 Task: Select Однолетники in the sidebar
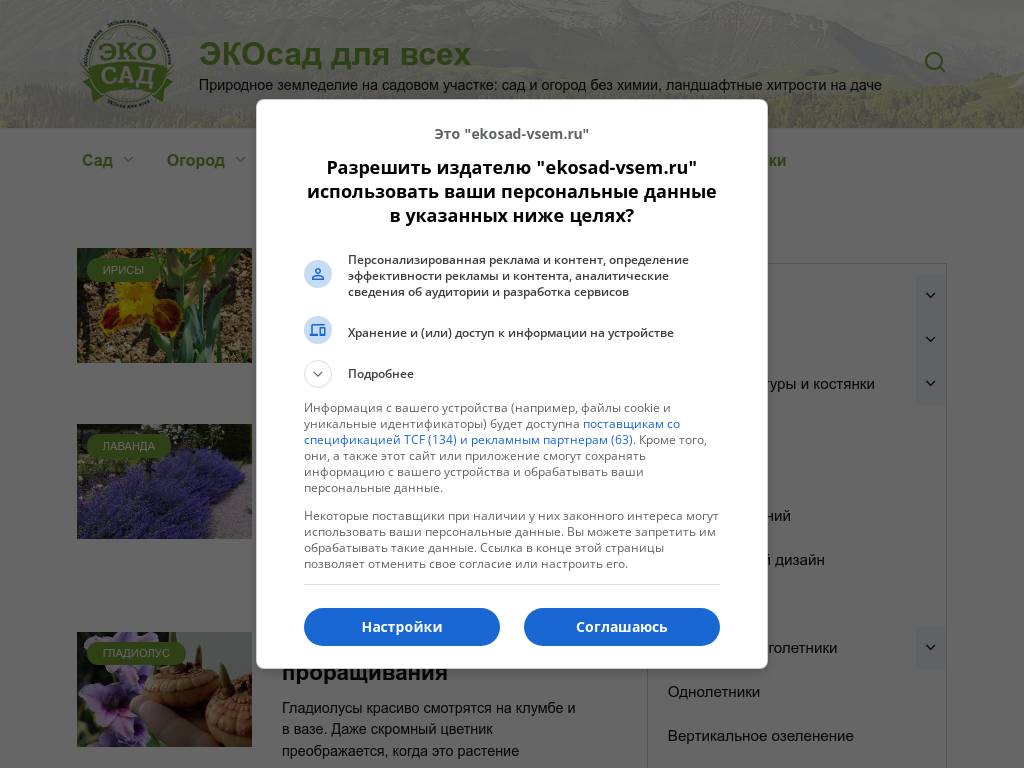coord(714,692)
